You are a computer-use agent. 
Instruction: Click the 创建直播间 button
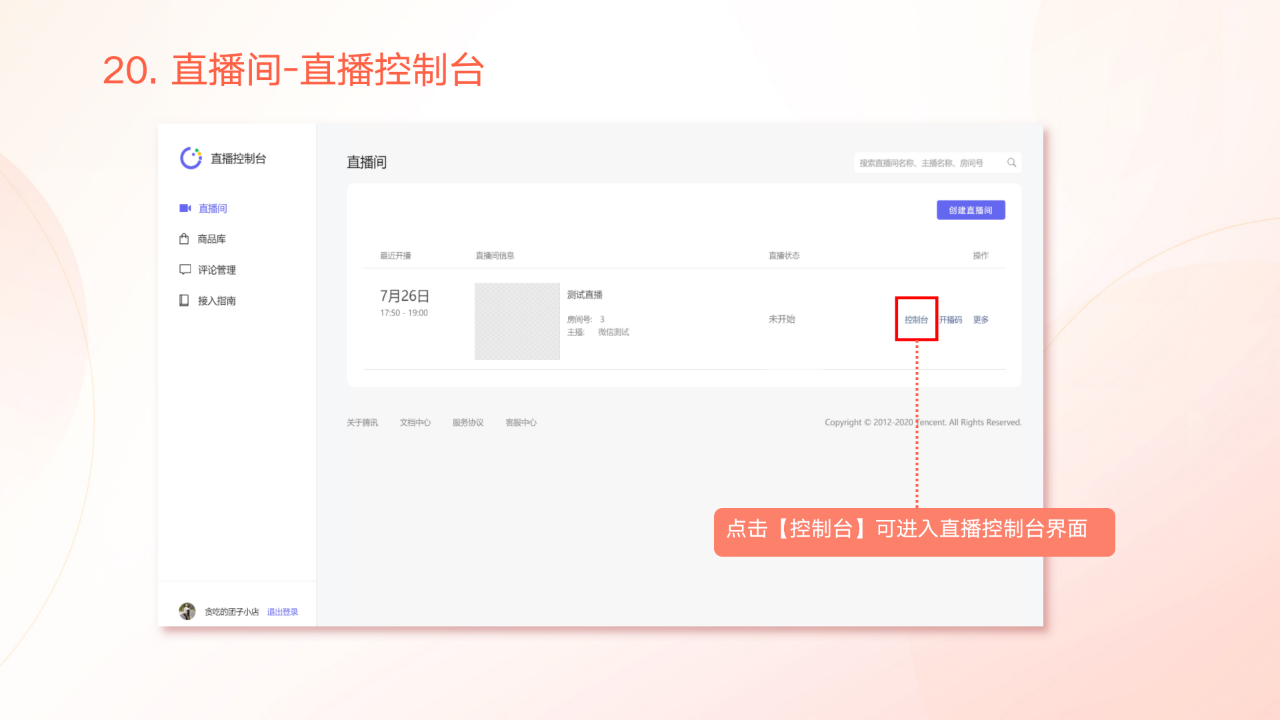(x=971, y=210)
